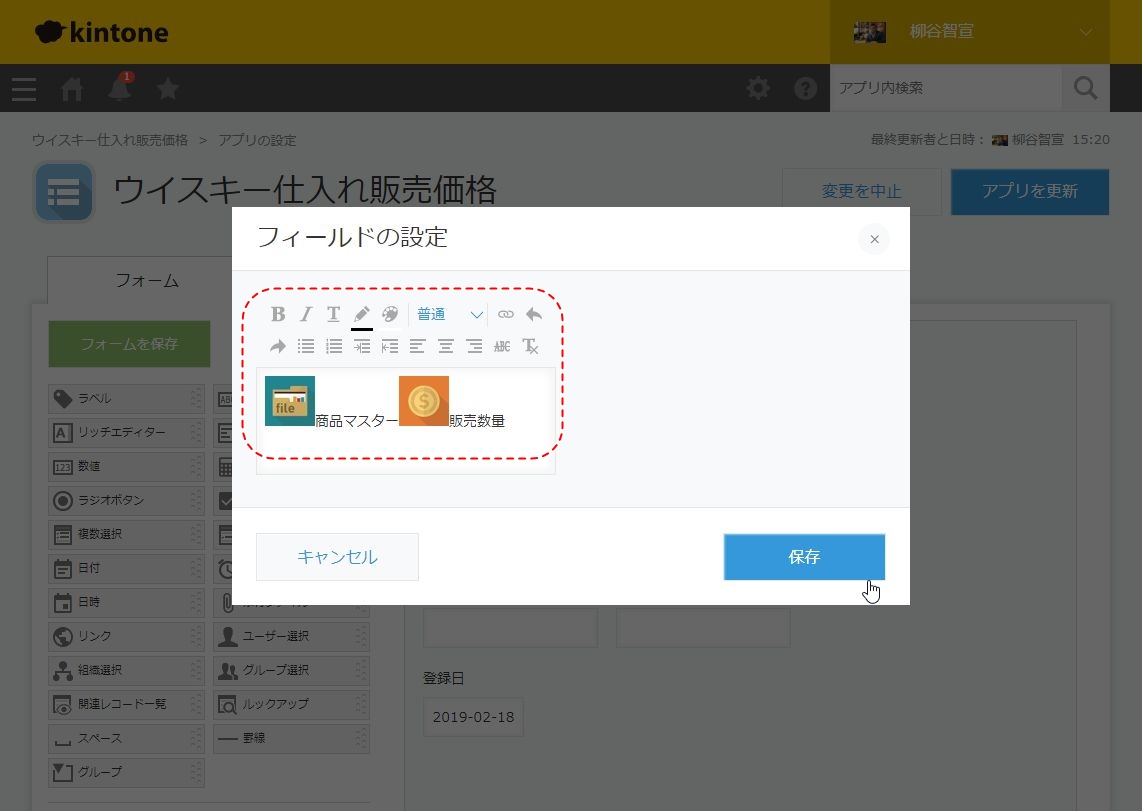Open notifications bell

[x=119, y=89]
